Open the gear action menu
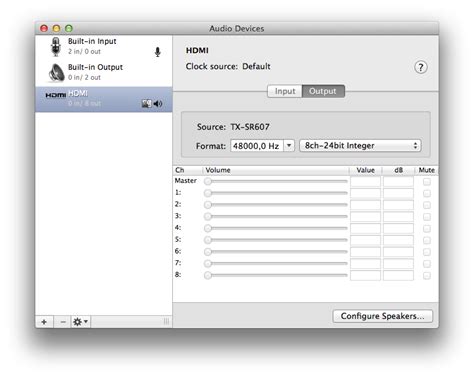474x377 pixels. click(x=80, y=322)
